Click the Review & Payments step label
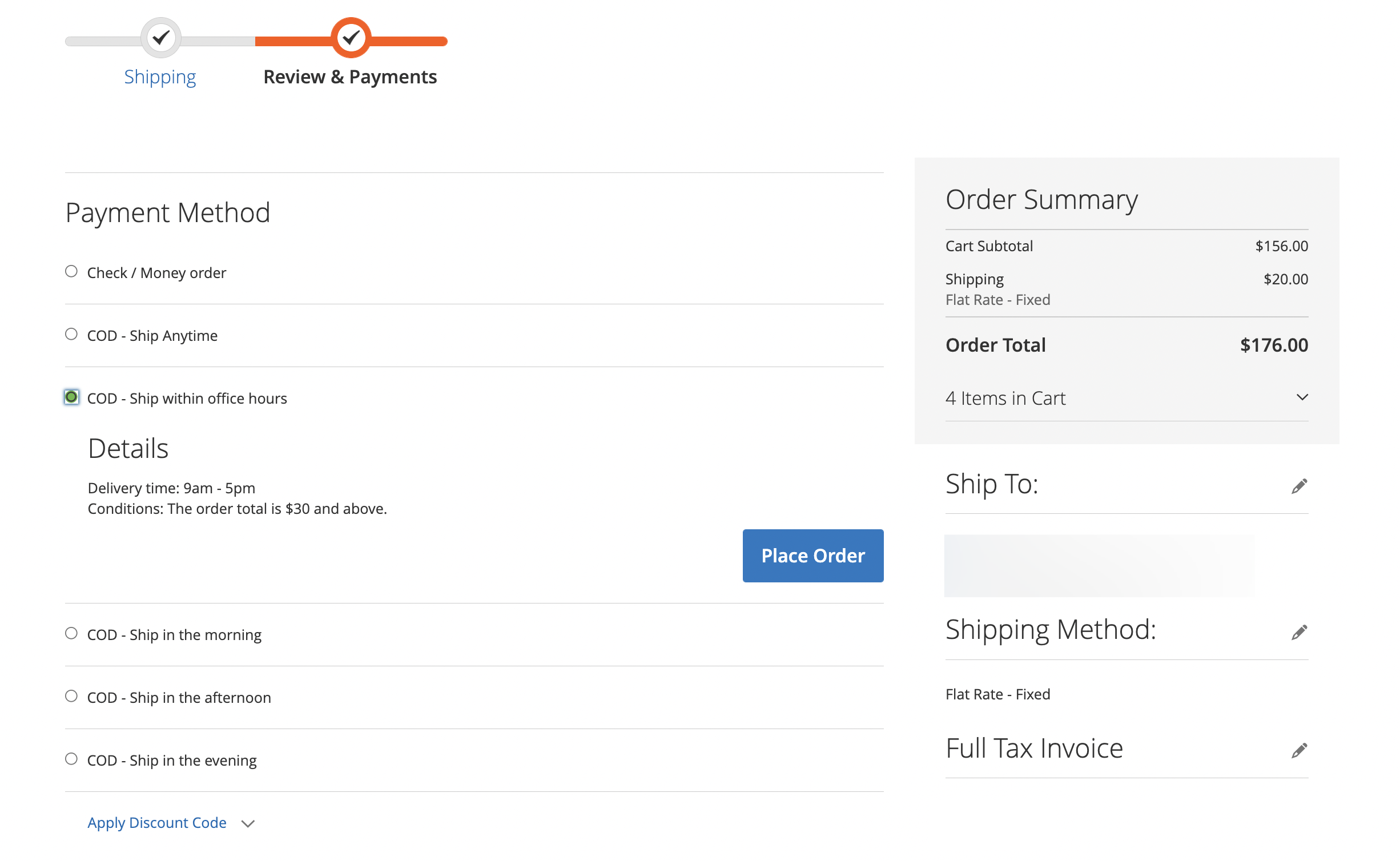This screenshot has height=861, width=1400. pos(350,76)
